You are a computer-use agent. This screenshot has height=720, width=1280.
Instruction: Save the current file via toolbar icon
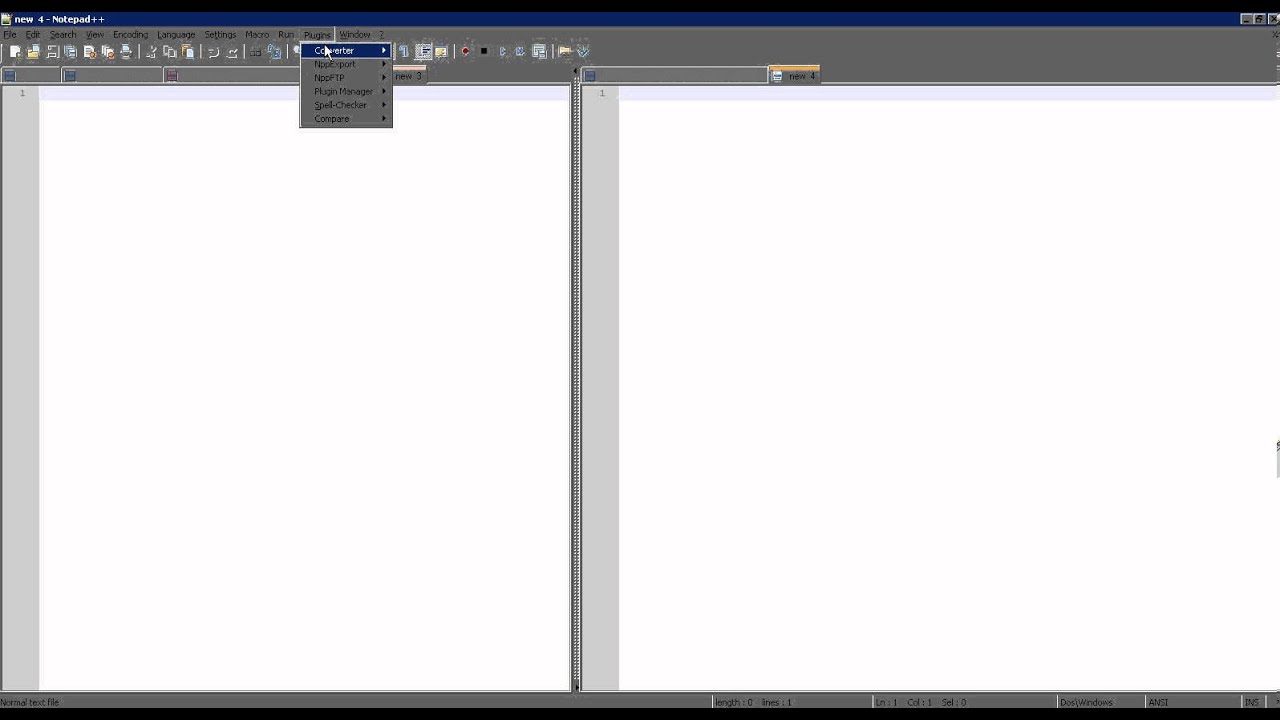52,51
